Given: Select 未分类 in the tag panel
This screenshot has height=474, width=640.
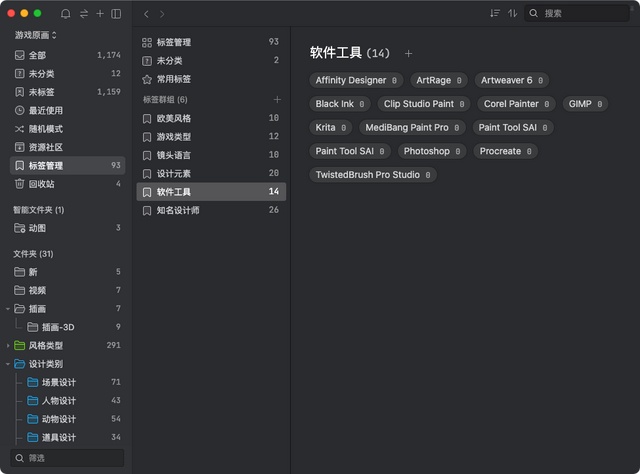Looking at the screenshot, I should click(211, 60).
